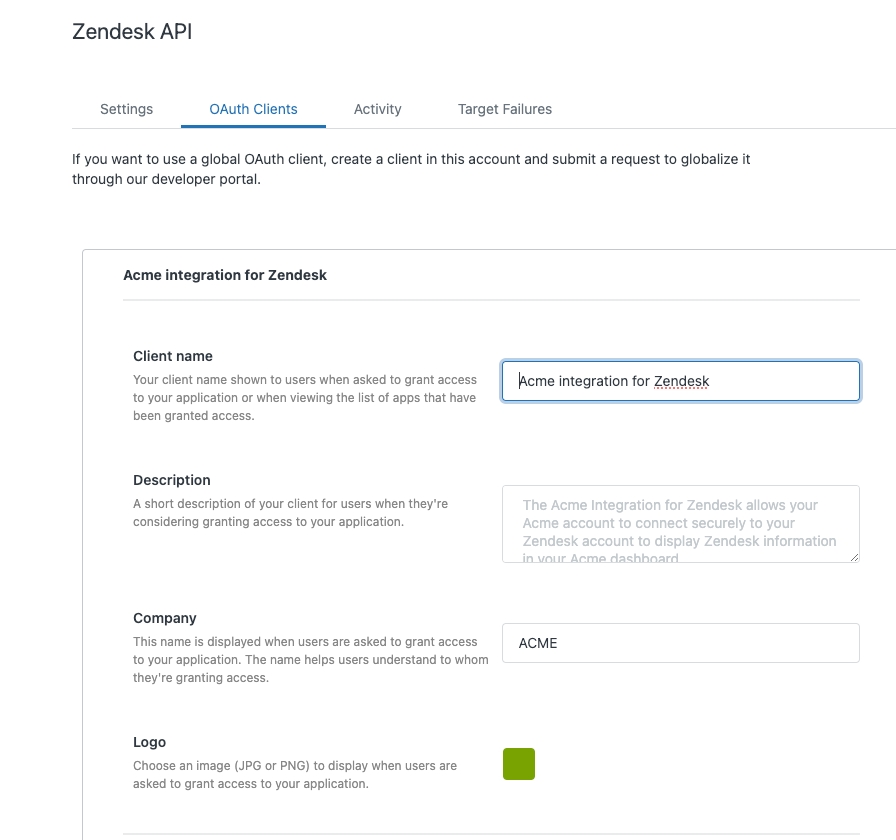This screenshot has height=840, width=896.
Task: Click the JPG or PNG logo hint text
Action: click(295, 775)
